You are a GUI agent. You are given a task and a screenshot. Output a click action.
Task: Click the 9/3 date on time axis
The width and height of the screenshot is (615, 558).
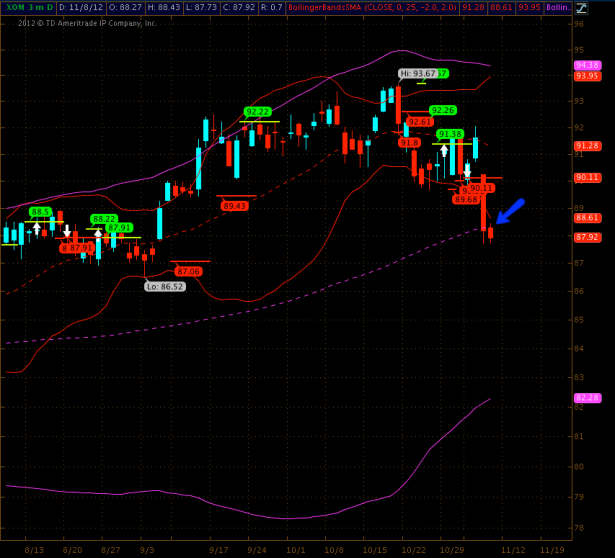coord(148,549)
